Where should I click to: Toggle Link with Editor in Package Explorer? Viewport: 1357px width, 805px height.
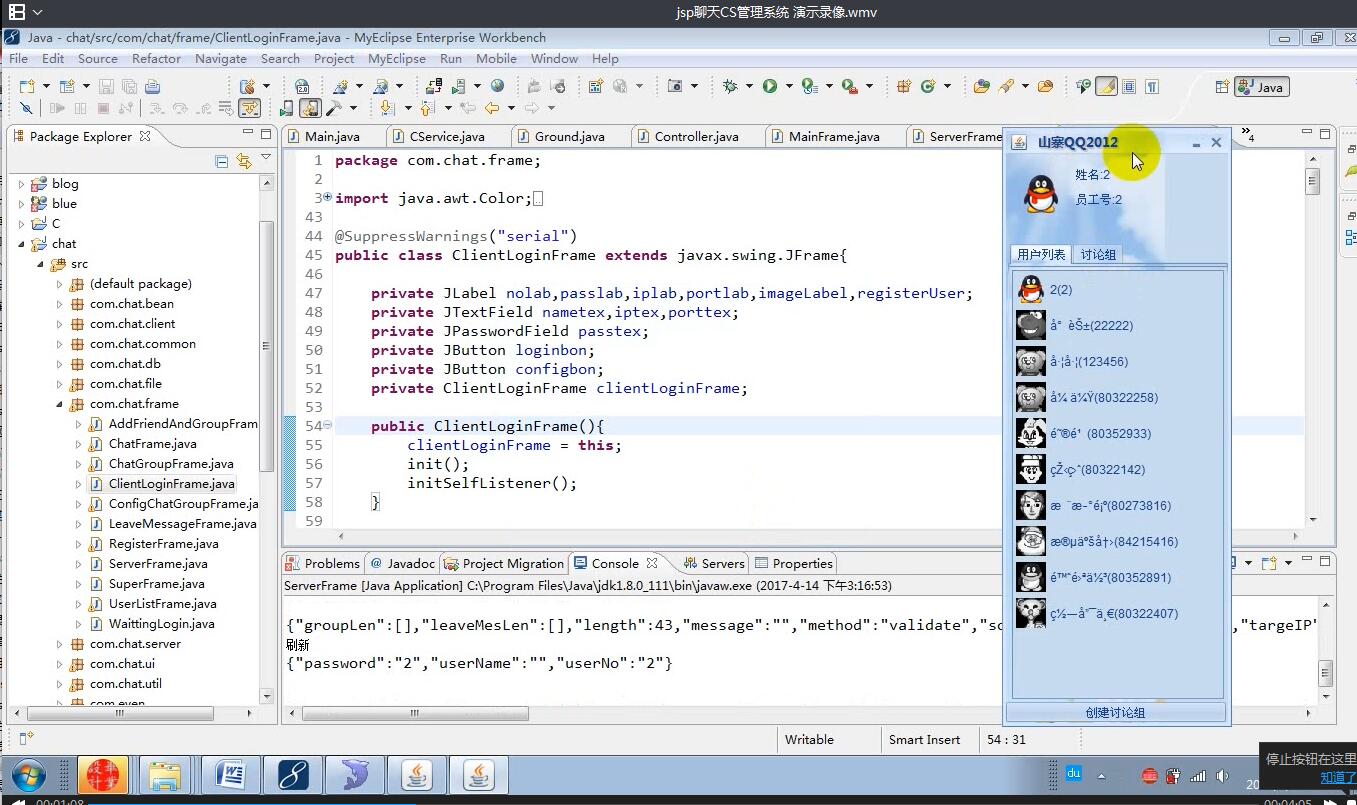click(243, 161)
